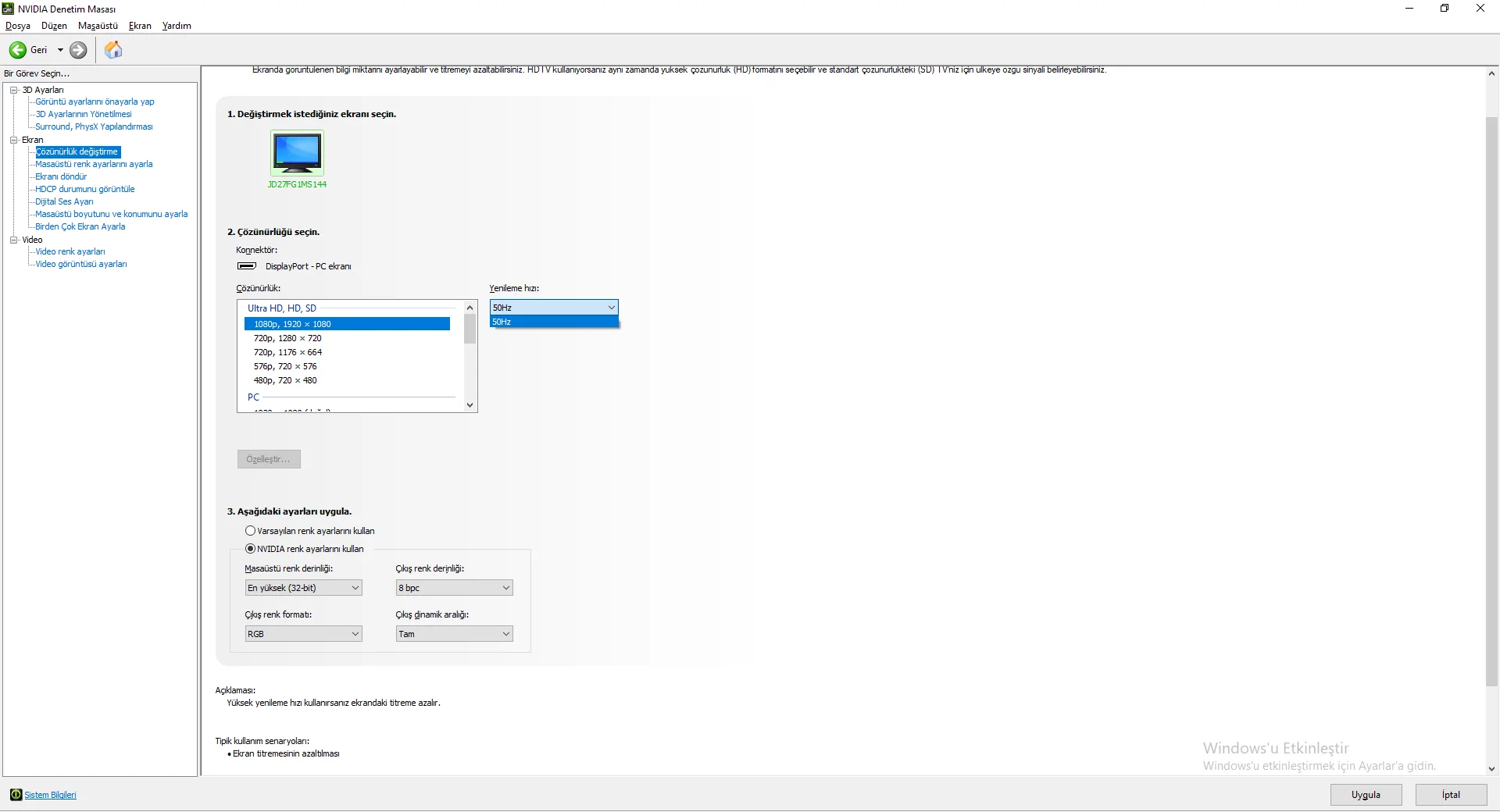This screenshot has width=1500, height=812.
Task: Open Çıkış dinamik aralığı dropdown
Action: click(454, 634)
